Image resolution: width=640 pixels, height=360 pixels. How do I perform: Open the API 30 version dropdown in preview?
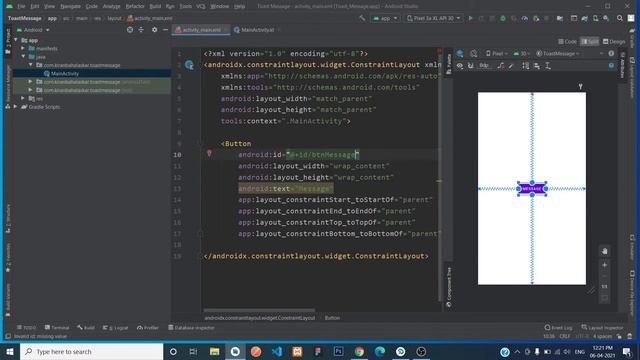522,53
